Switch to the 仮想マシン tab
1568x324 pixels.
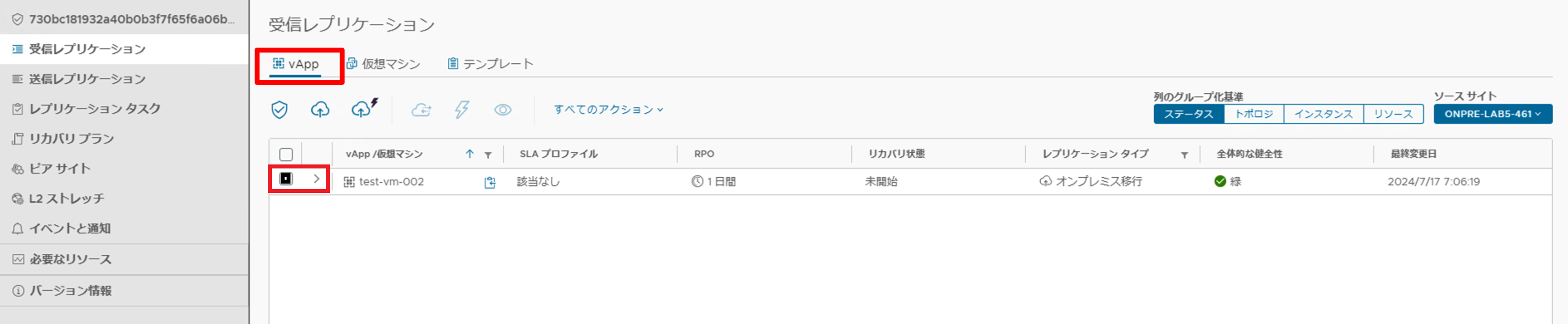(385, 63)
